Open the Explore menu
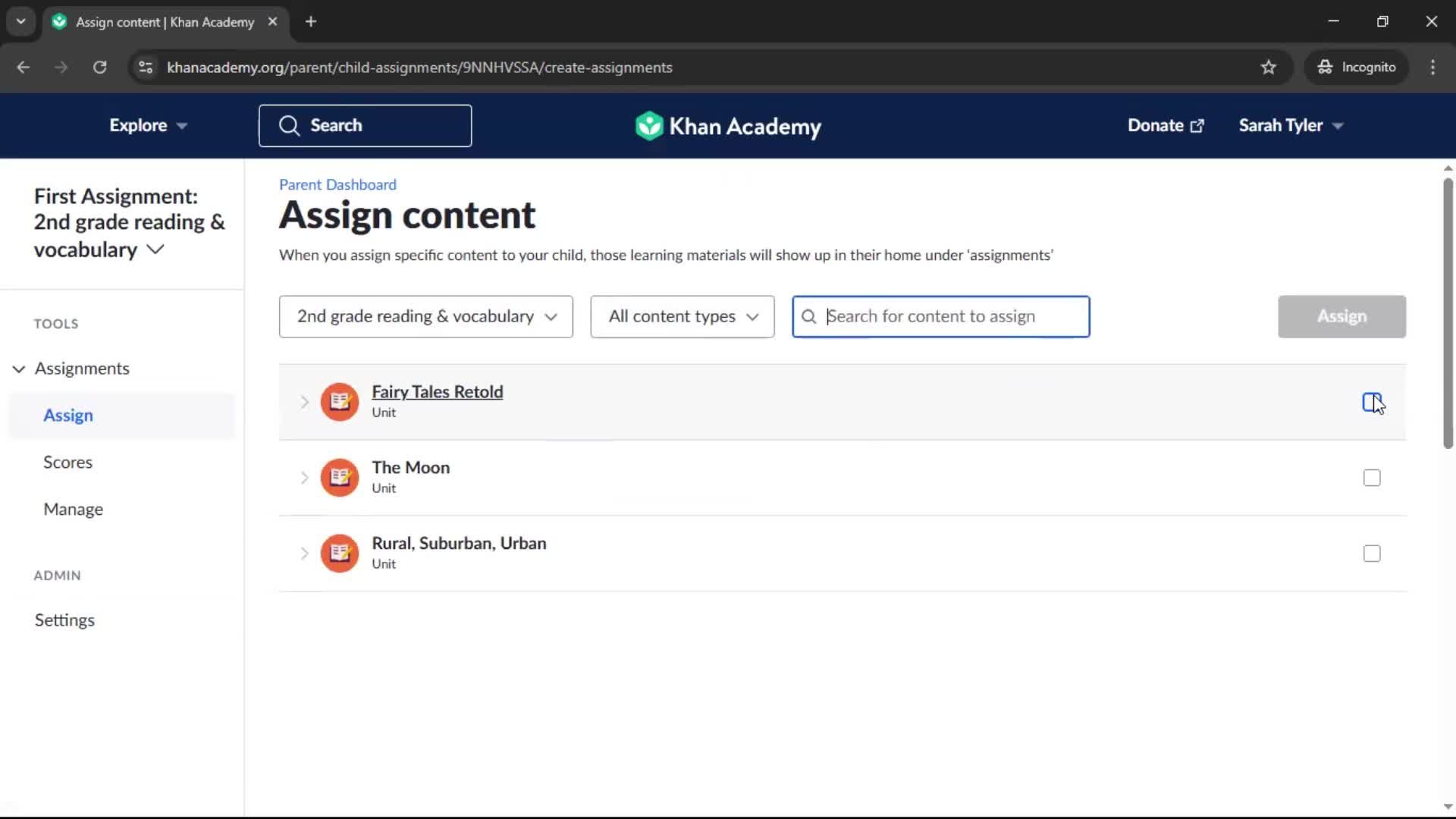 (148, 126)
